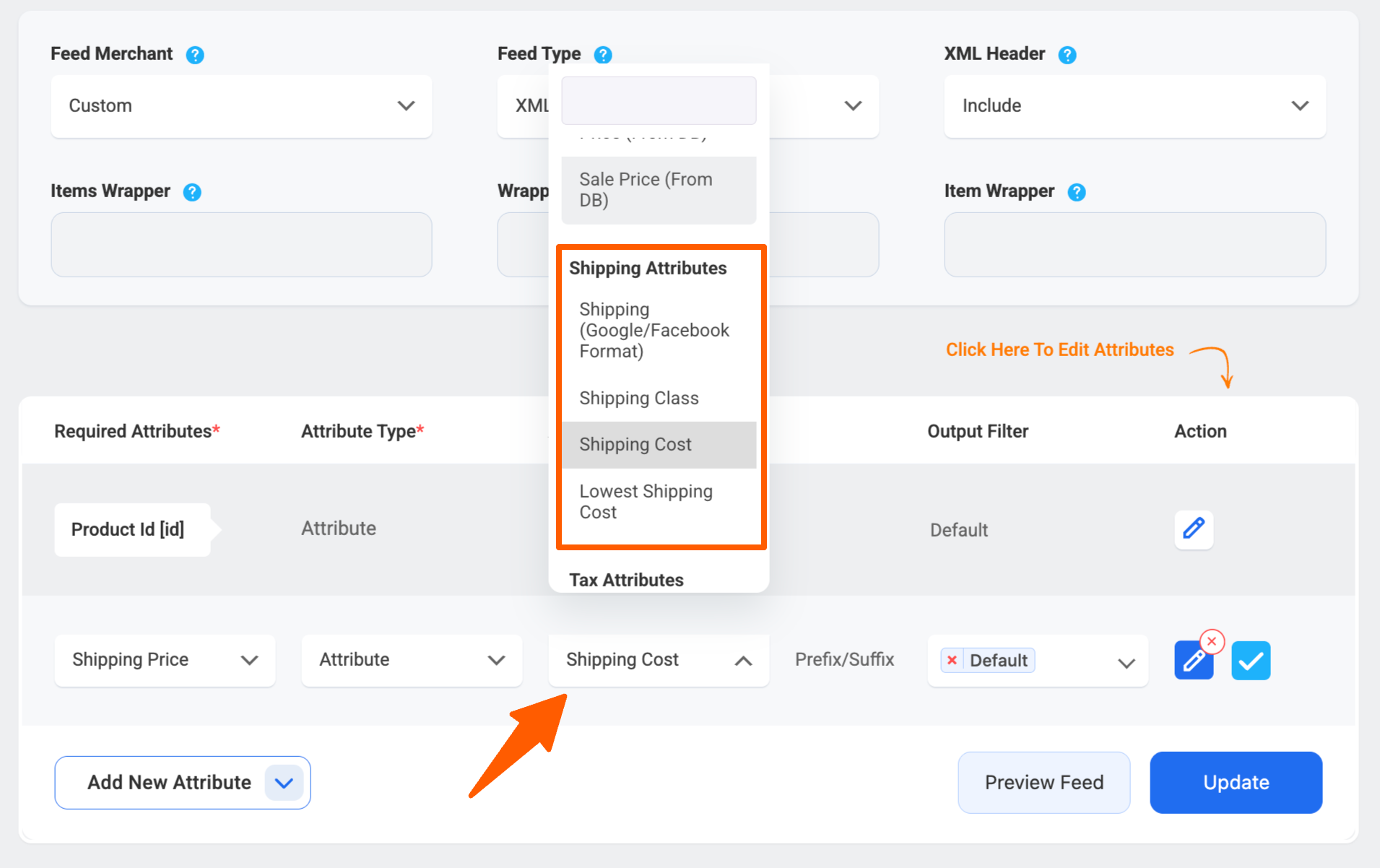Click the Feed Merchant help icon
This screenshot has height=868, width=1380.
[194, 55]
